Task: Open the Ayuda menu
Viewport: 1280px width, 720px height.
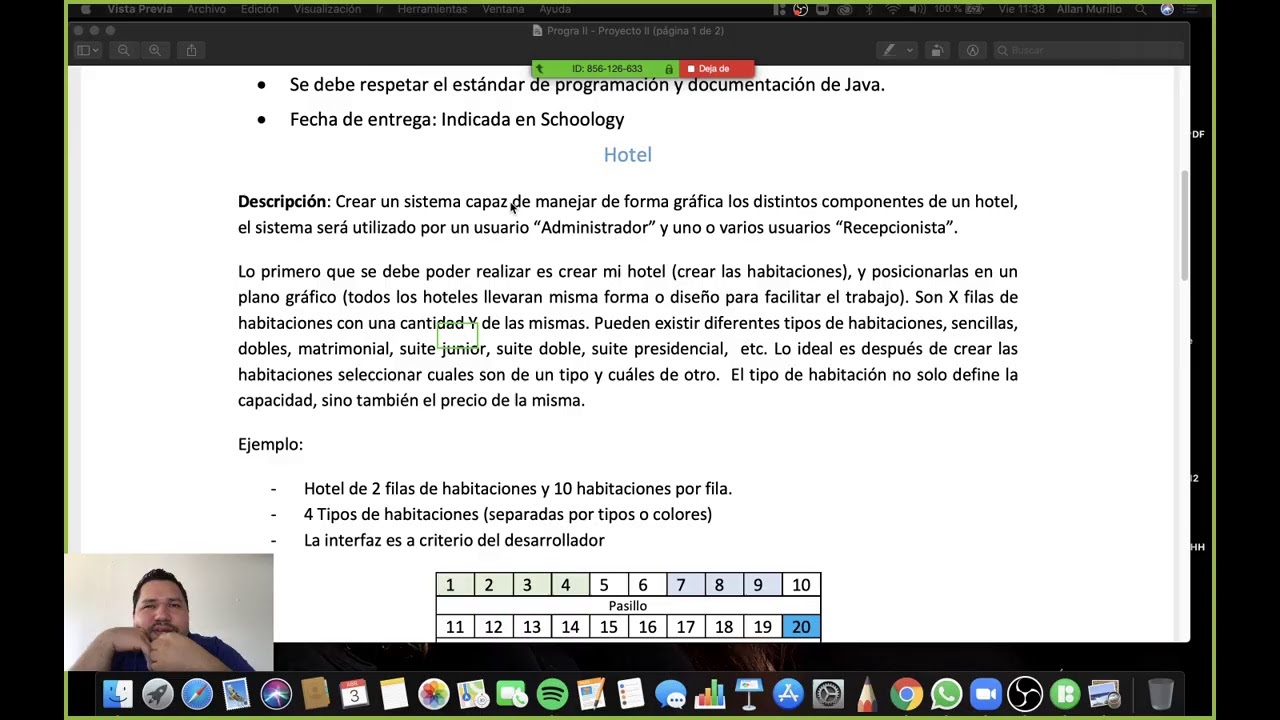Action: (x=555, y=9)
